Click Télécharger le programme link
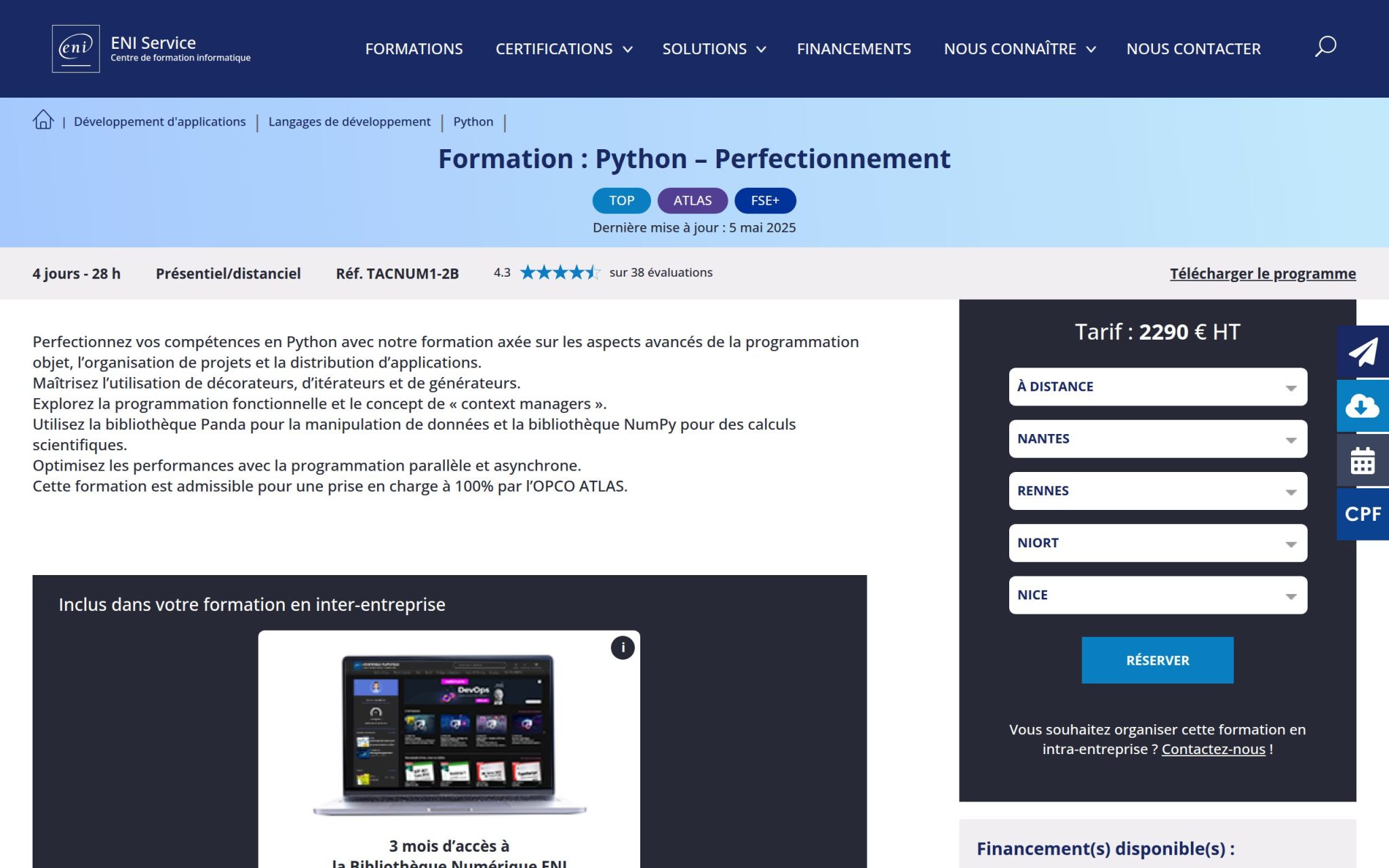The image size is (1389, 868). click(1263, 273)
